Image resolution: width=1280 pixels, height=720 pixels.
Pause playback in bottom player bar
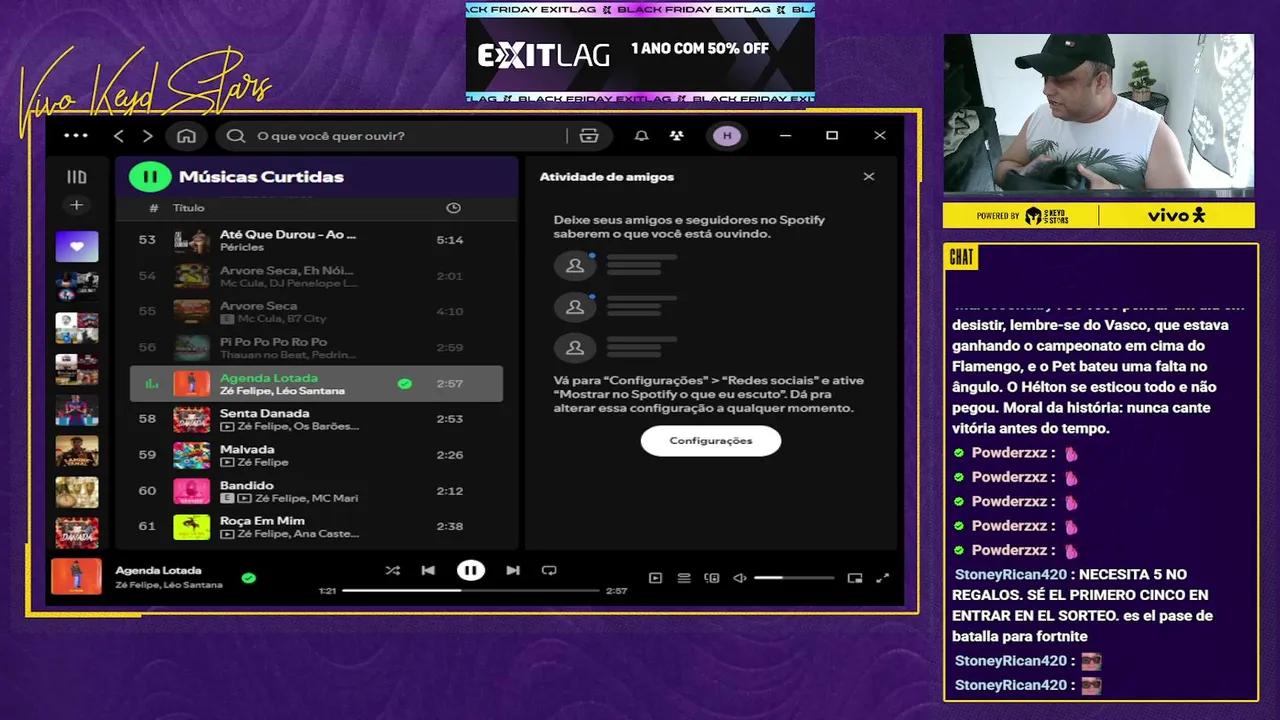(470, 570)
